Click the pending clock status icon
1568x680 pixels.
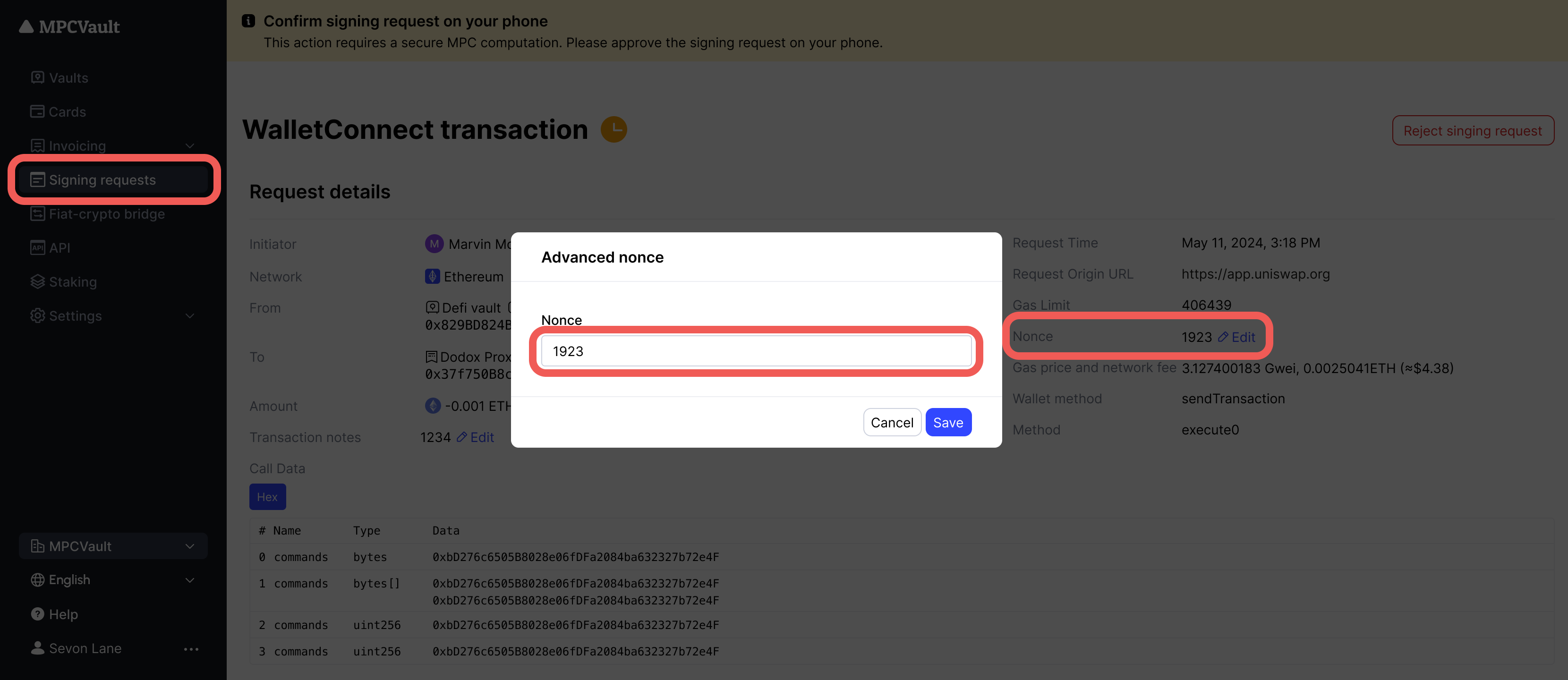[614, 130]
